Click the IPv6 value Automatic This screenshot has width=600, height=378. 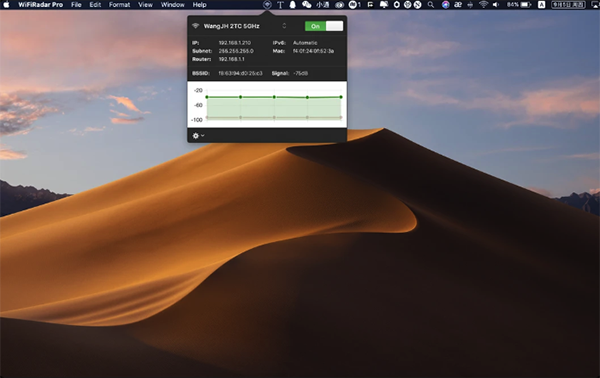pos(305,42)
